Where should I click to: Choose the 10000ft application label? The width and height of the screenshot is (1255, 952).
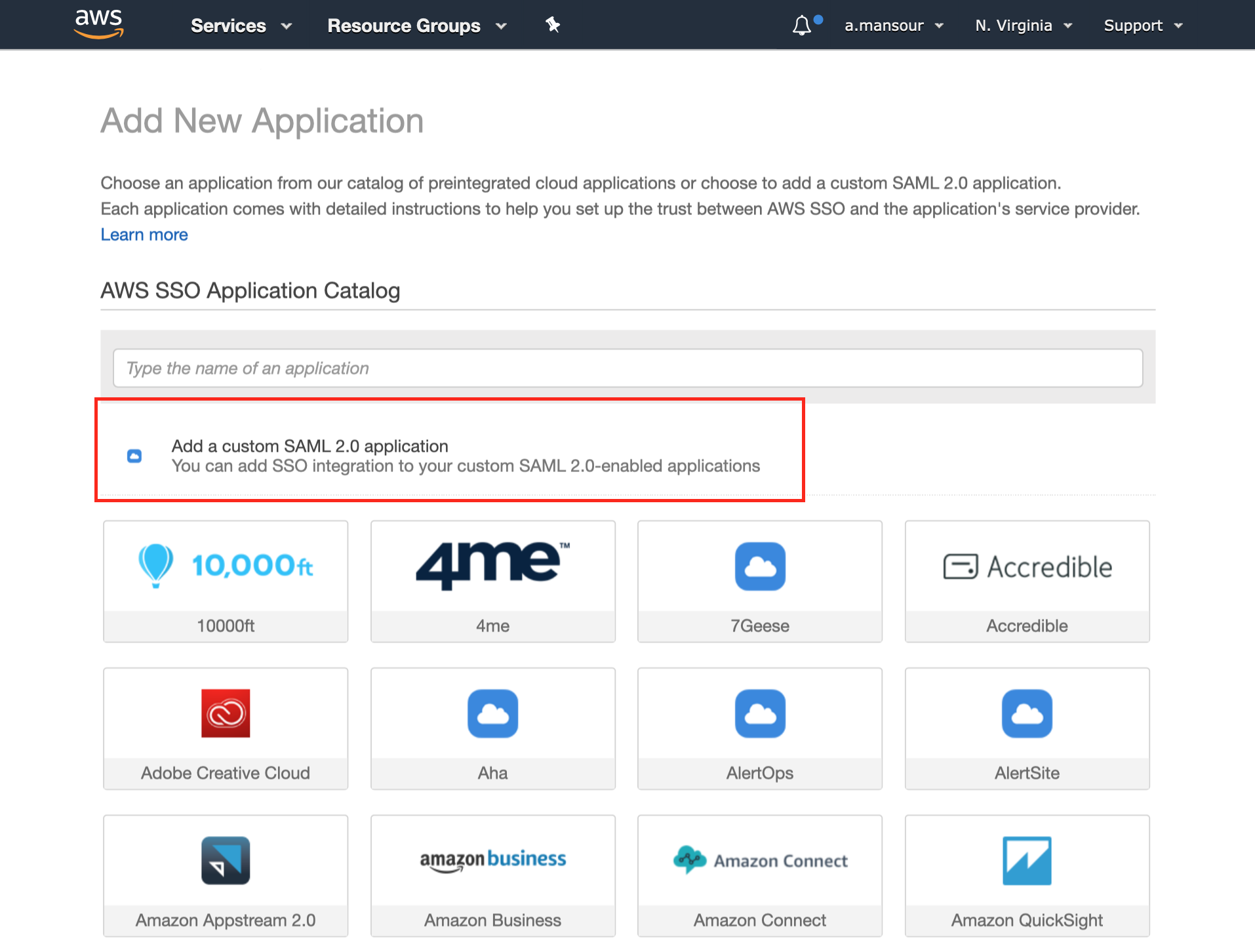tap(226, 625)
